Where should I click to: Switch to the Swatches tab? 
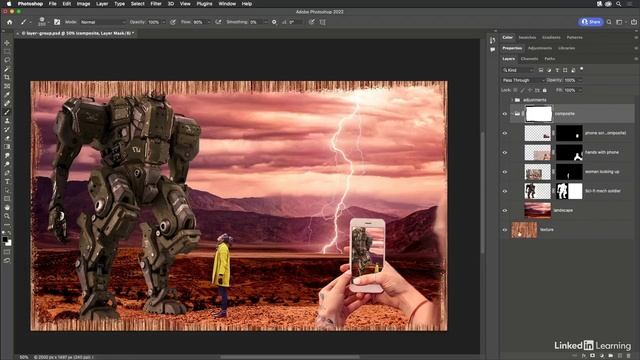pyautogui.click(x=527, y=38)
